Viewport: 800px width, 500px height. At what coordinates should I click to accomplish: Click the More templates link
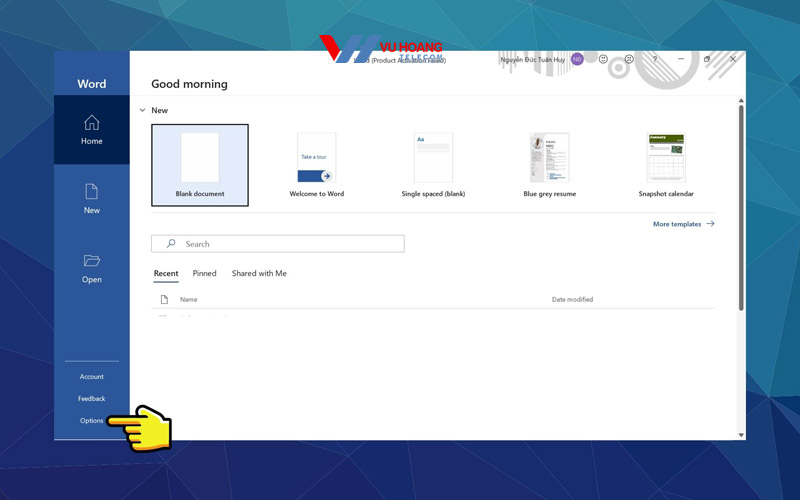(x=683, y=224)
